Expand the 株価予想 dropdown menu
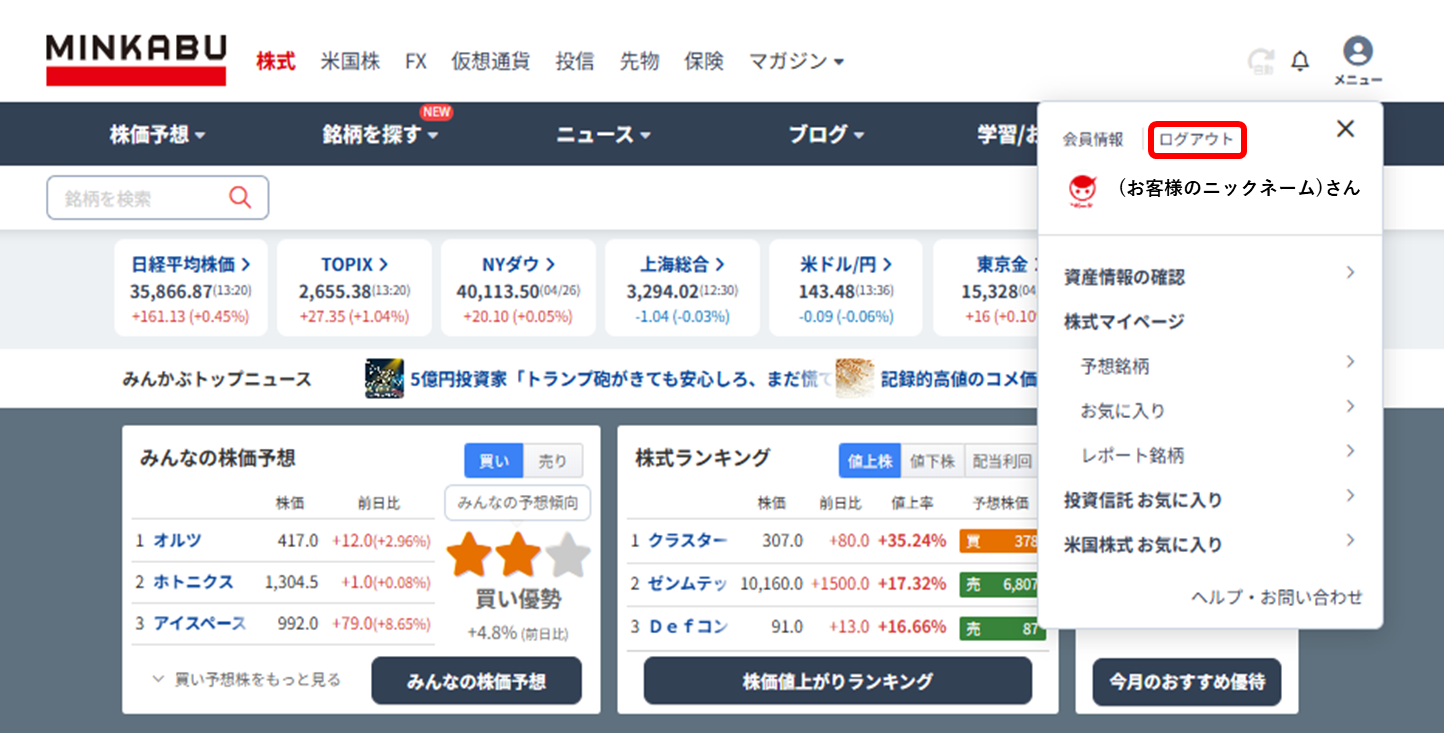This screenshot has height=733, width=1444. tap(157, 134)
